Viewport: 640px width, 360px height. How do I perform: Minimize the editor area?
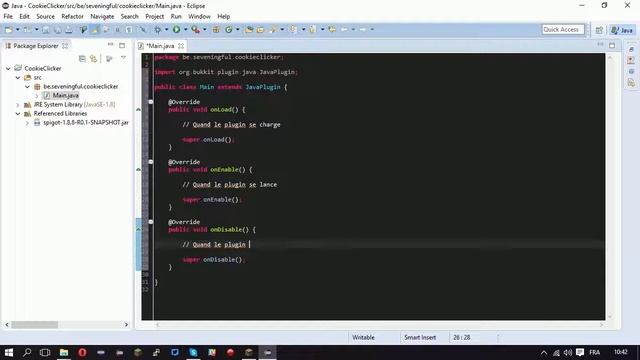click(x=600, y=45)
